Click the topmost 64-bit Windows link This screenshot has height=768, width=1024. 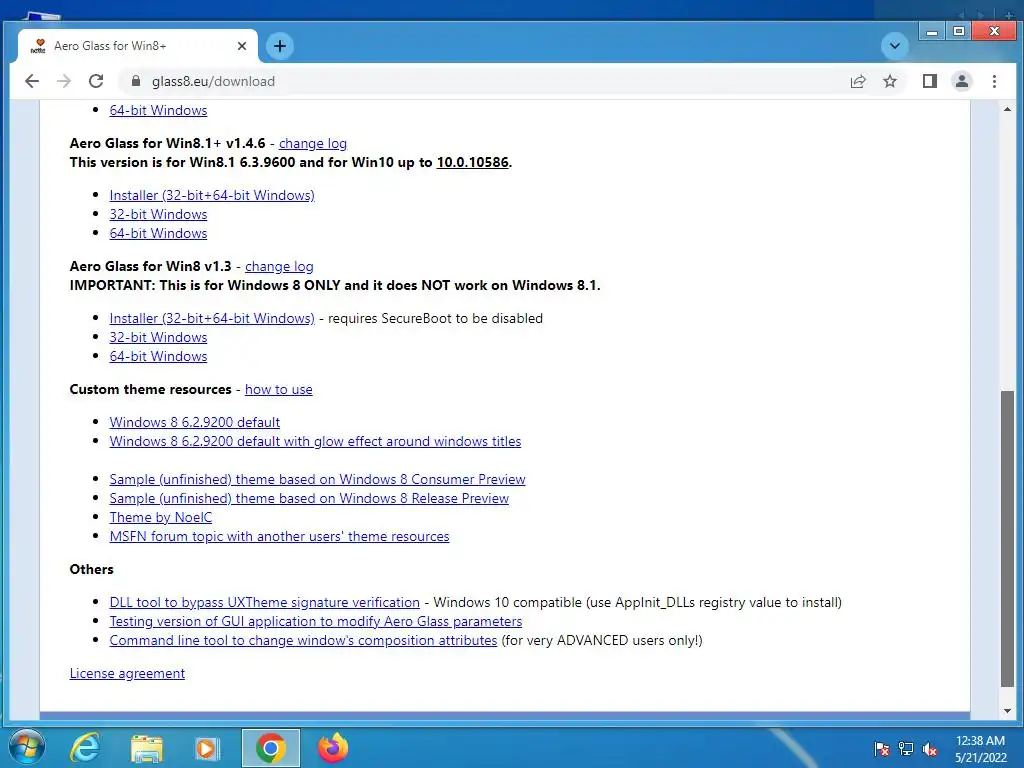click(x=158, y=110)
